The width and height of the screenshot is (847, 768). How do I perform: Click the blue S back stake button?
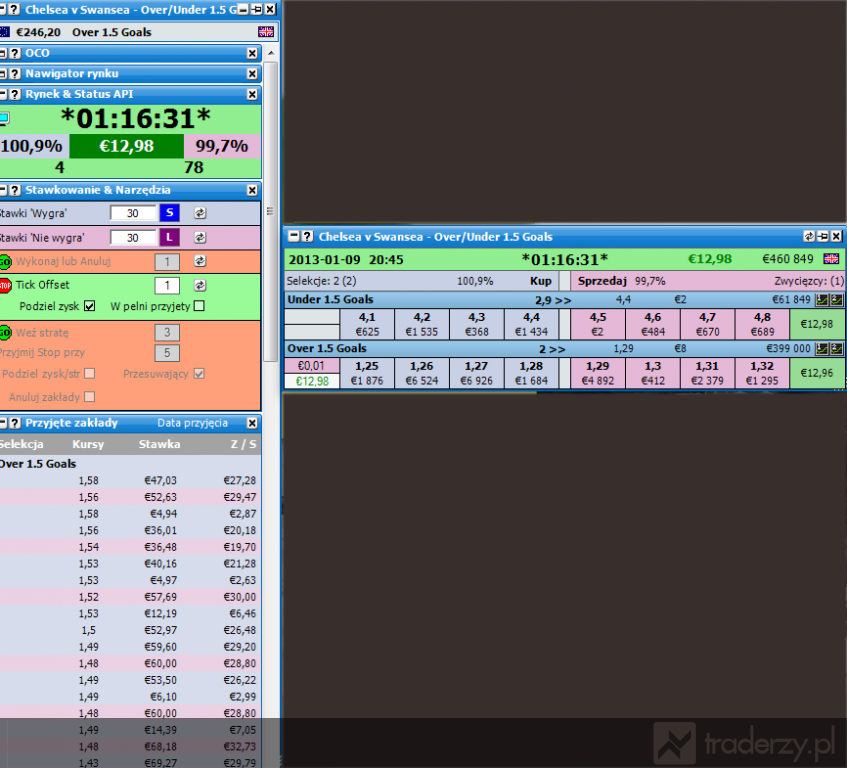coord(170,213)
